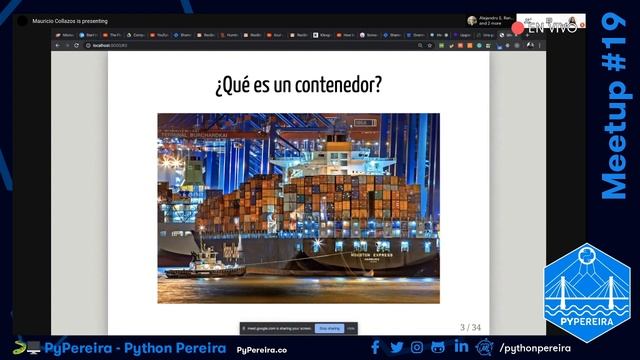The image size is (640, 360).
Task: Click the presenter avatar circle beside Mauricio Collazos
Action: click(22, 20)
